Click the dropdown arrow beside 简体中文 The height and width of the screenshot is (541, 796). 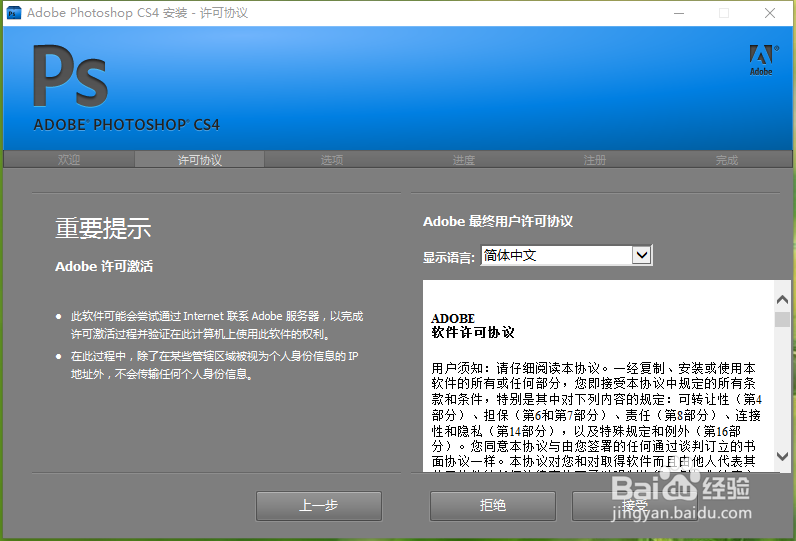[642, 255]
